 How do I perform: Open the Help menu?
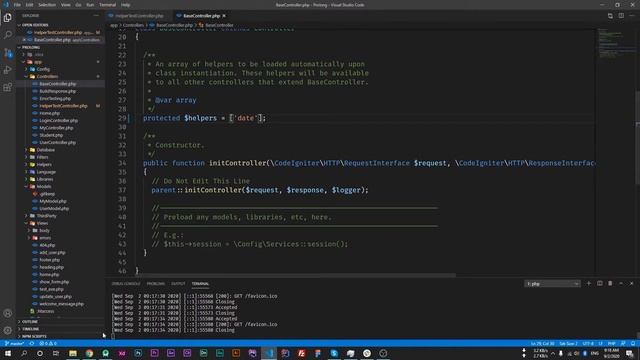[x=125, y=5]
